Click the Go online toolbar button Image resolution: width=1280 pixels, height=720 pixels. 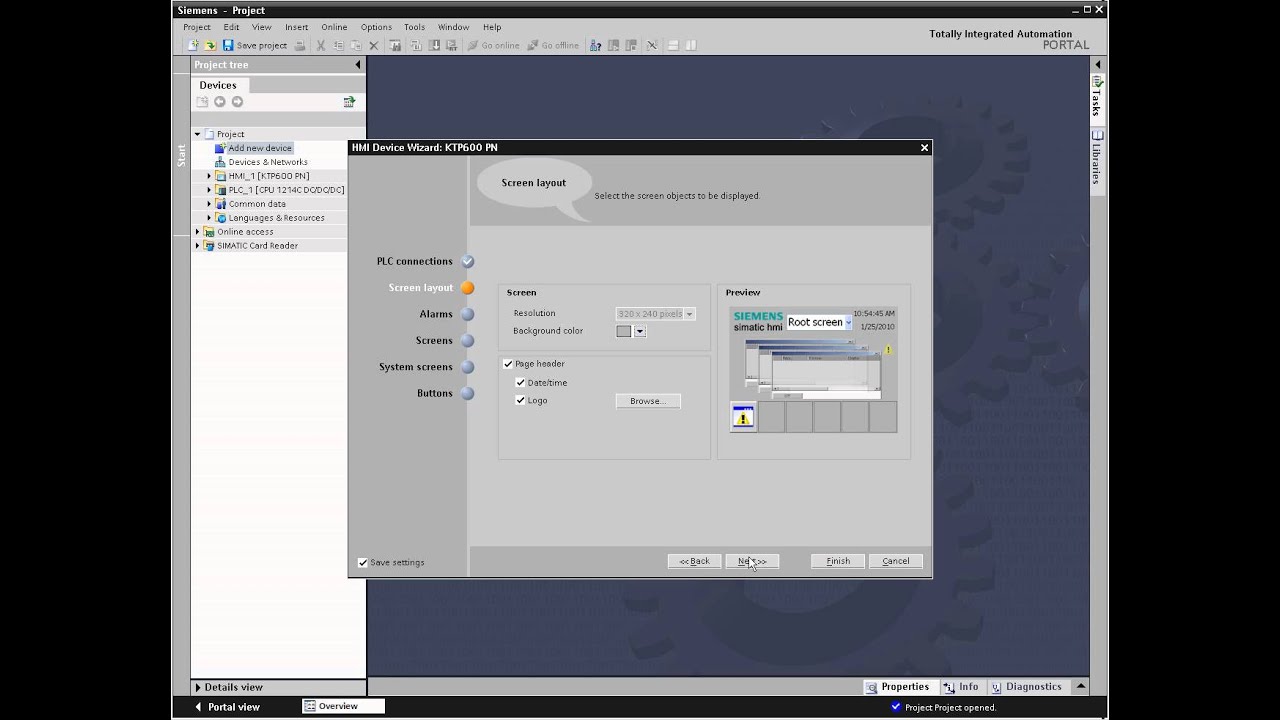tap(493, 45)
